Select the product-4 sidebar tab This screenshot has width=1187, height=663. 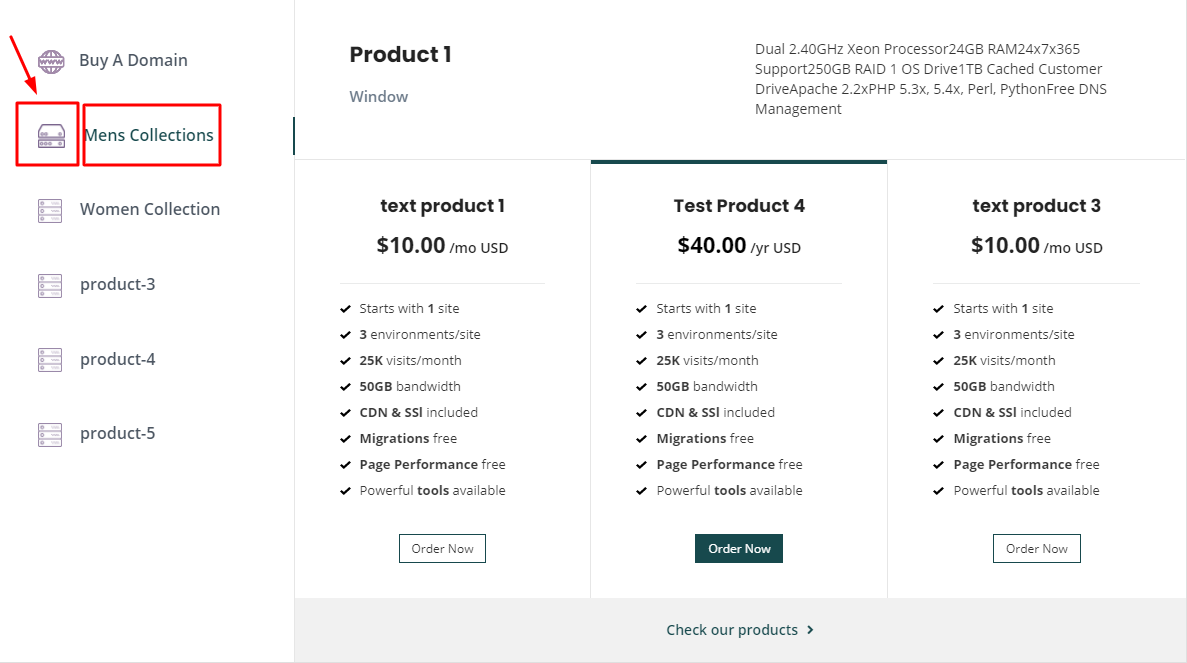(118, 359)
